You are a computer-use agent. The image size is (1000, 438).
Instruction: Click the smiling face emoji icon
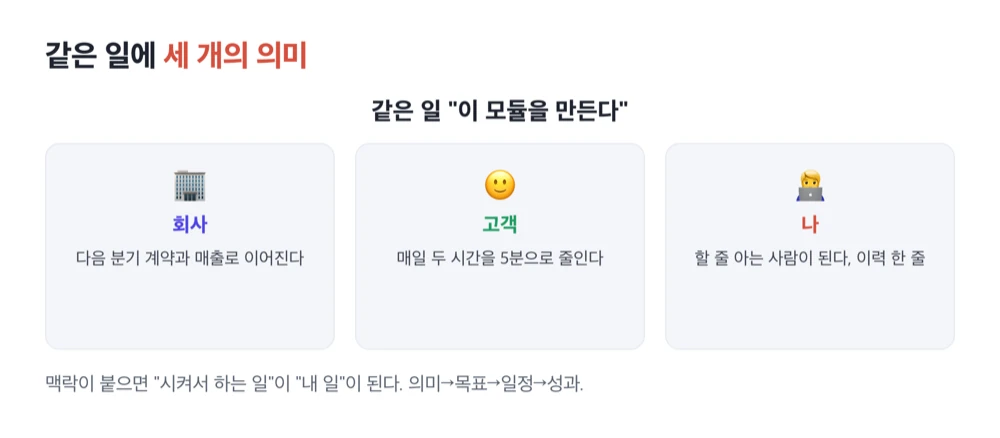tap(499, 186)
